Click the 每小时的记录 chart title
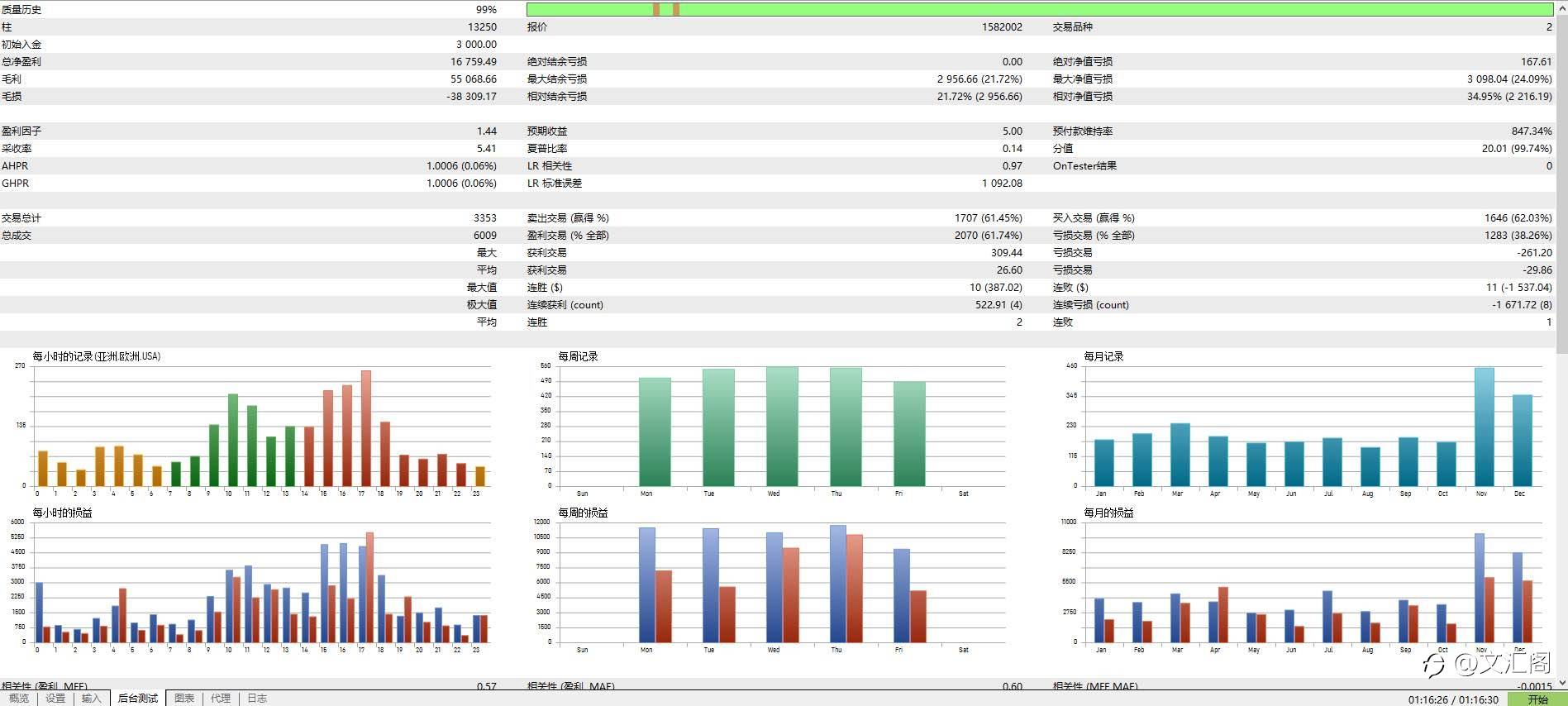 [x=96, y=356]
